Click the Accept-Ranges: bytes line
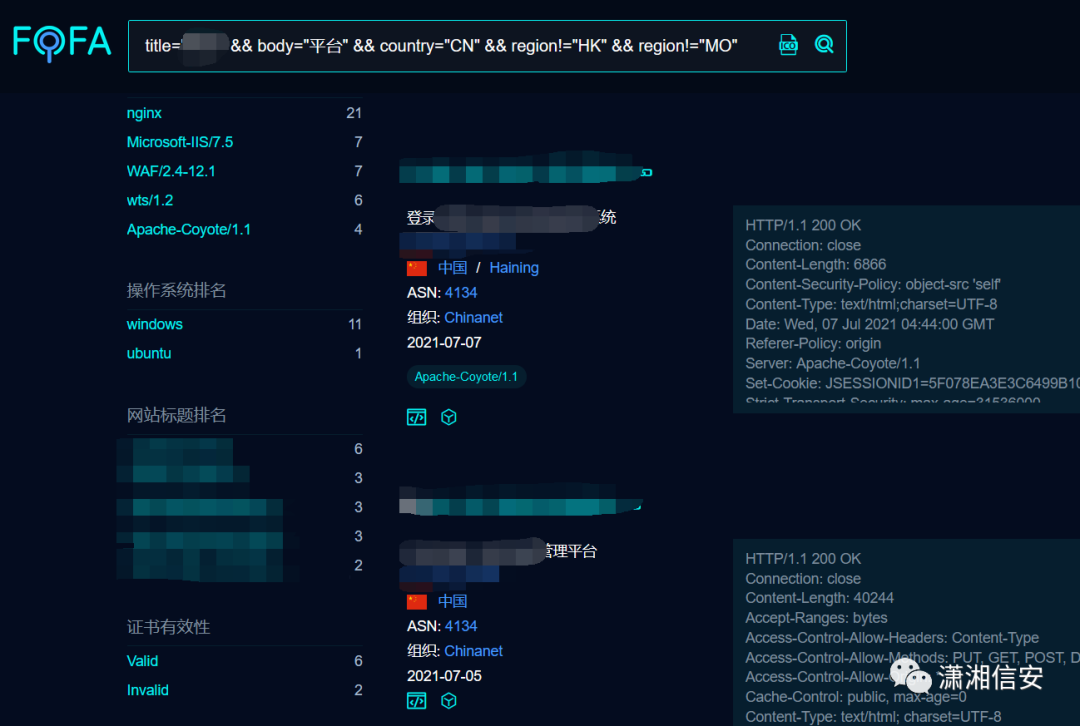The width and height of the screenshot is (1080, 726). [x=816, y=618]
